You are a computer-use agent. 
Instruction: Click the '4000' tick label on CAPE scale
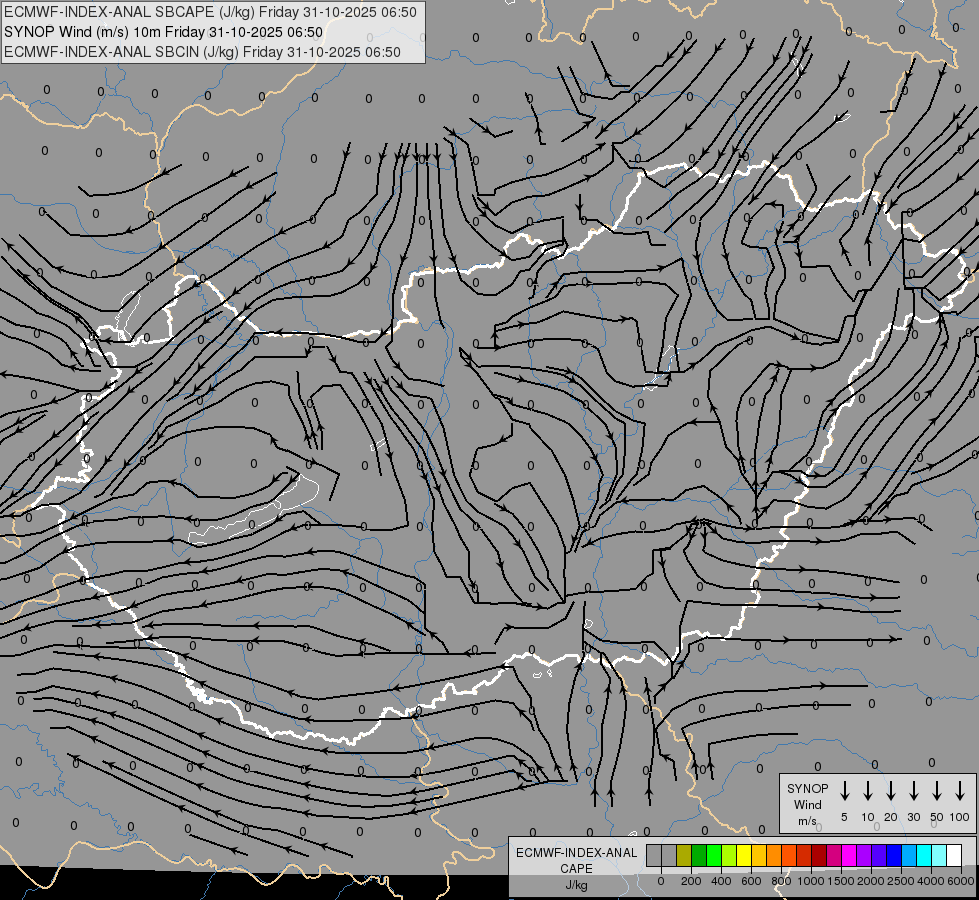pos(931,881)
